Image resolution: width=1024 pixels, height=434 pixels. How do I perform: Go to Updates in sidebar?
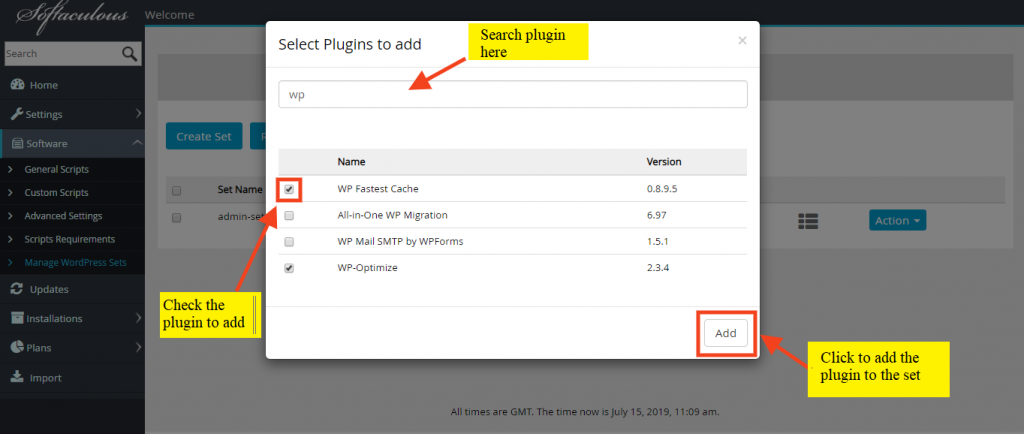(49, 289)
